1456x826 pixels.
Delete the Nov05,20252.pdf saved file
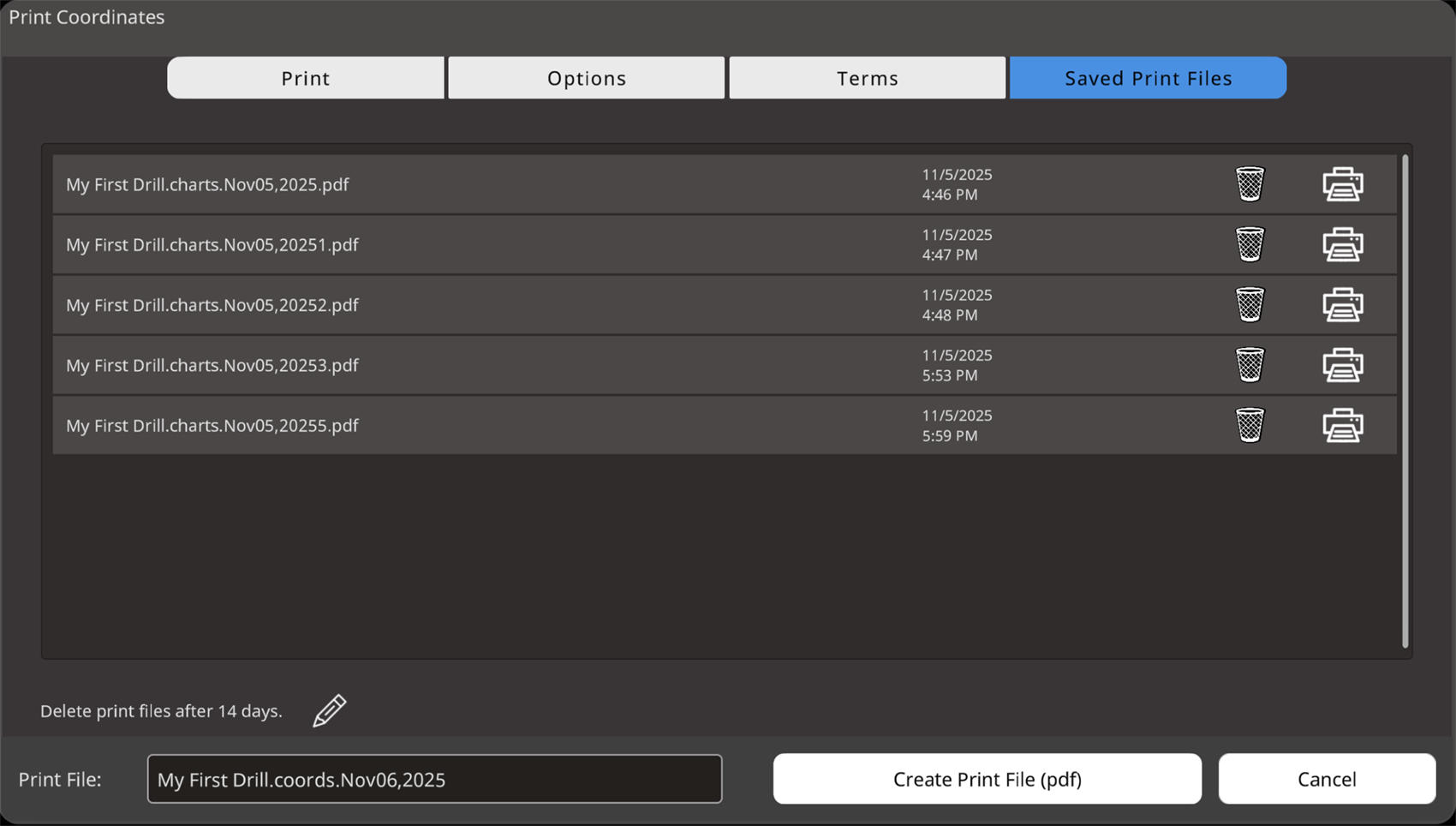pyautogui.click(x=1250, y=304)
